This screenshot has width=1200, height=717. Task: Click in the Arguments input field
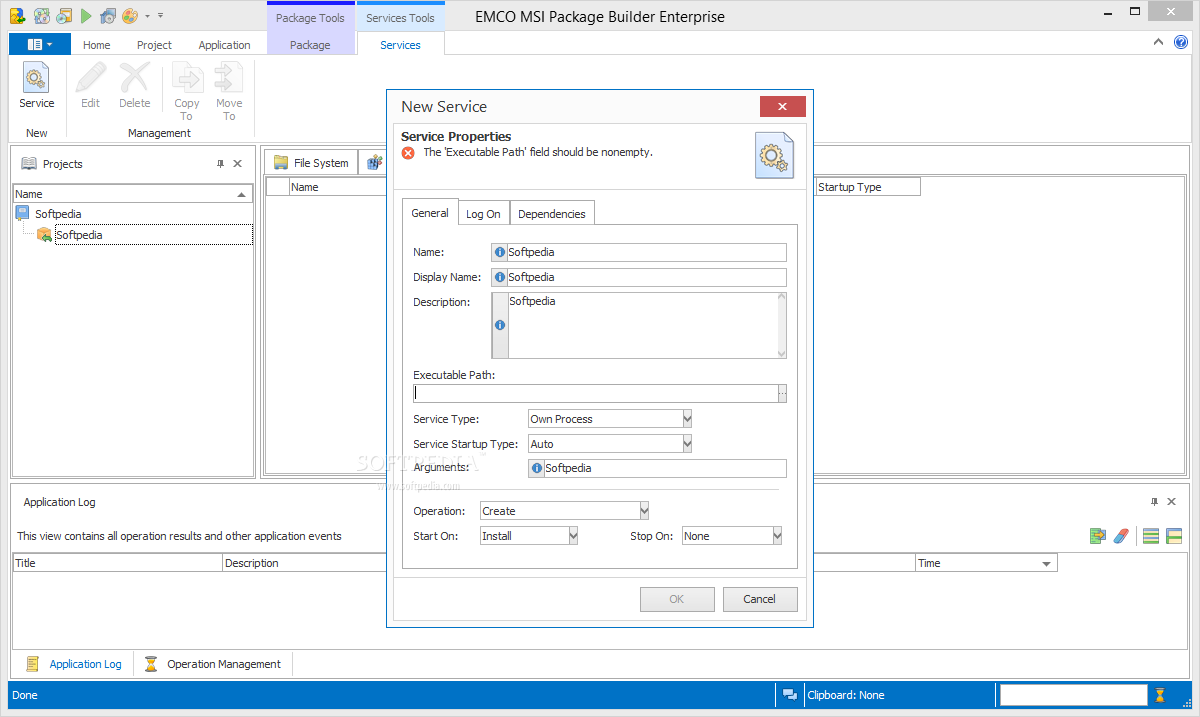point(665,468)
